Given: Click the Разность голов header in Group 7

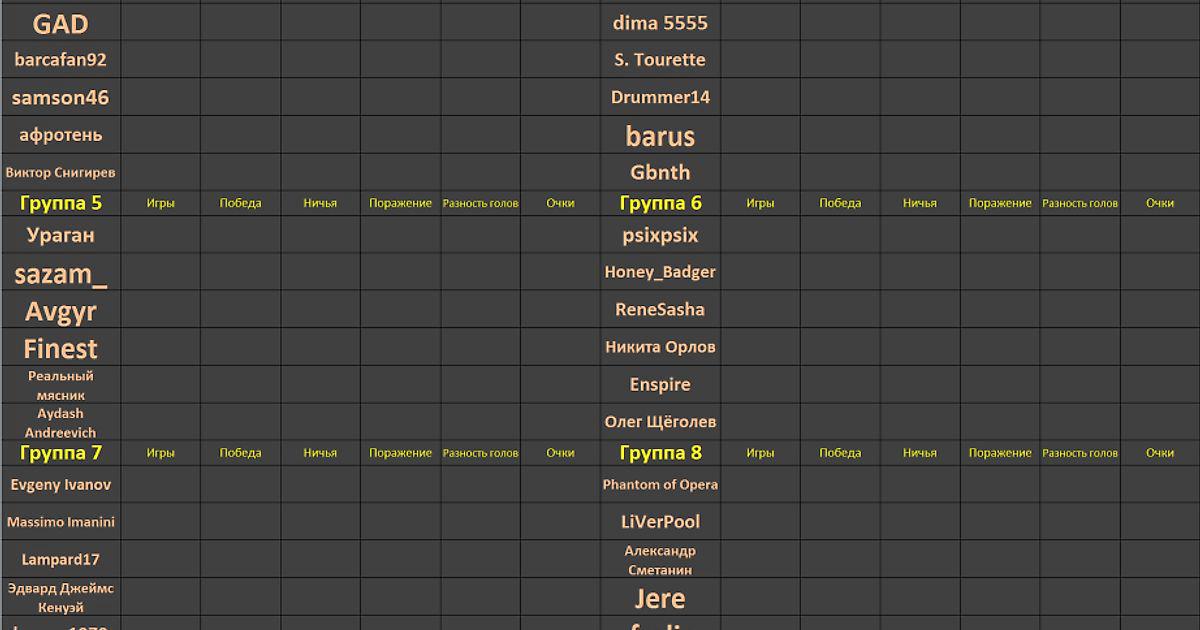Looking at the screenshot, I should 480,453.
